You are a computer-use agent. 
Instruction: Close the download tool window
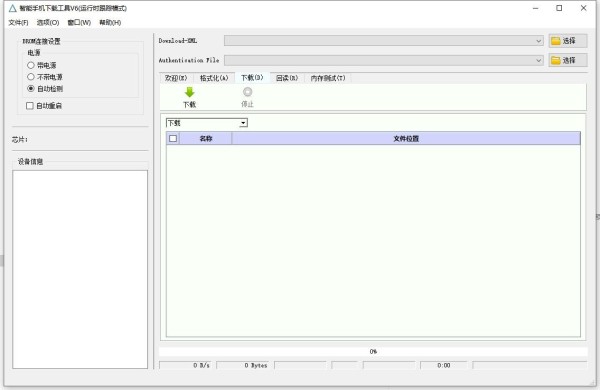coord(584,8)
